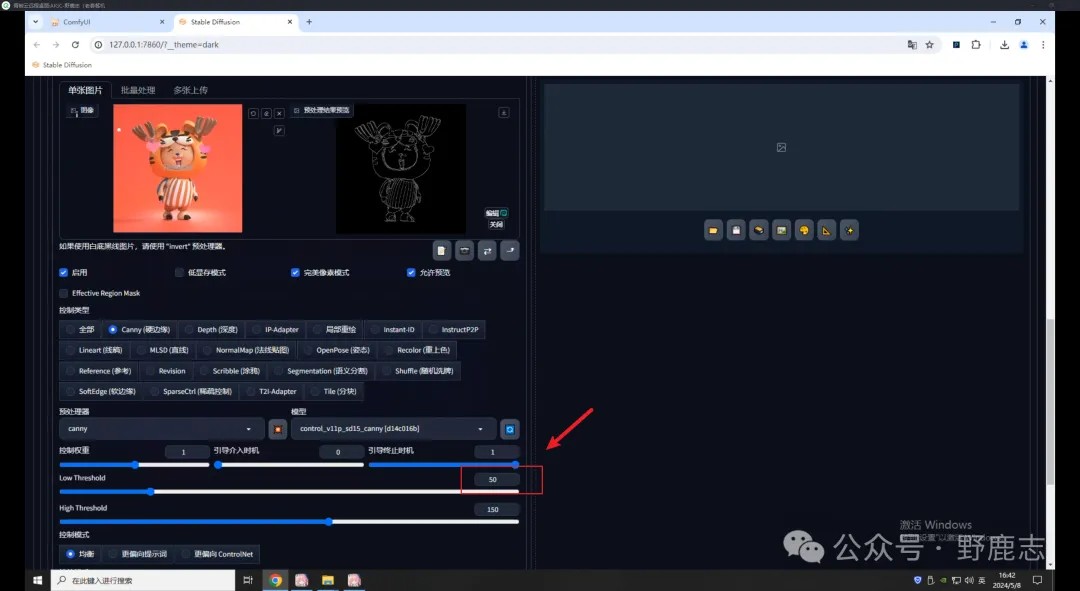
Task: Open the control_v11p_sd15_canny model dropdown
Action: pos(393,429)
